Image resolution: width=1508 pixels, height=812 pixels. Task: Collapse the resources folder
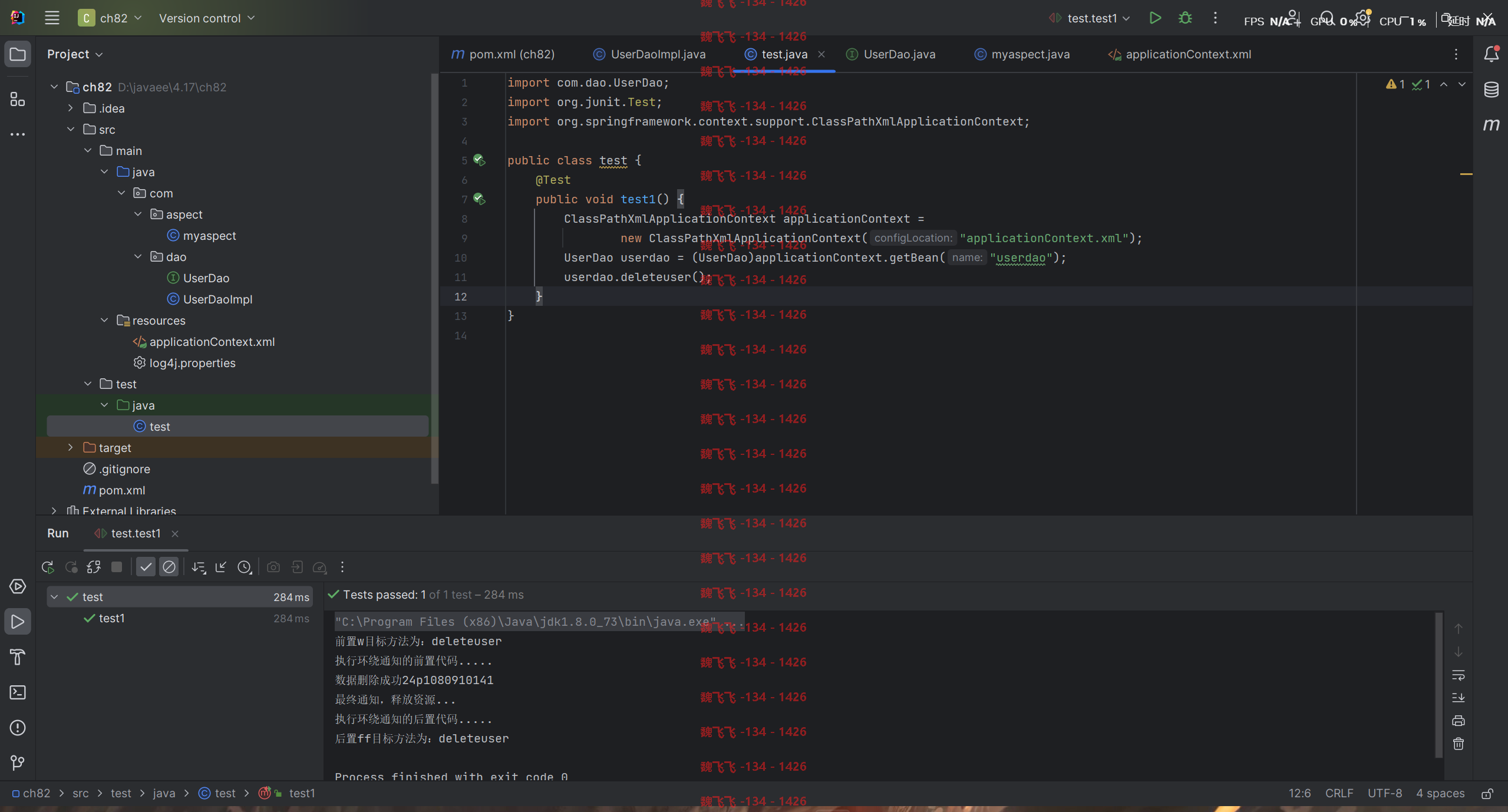[x=104, y=320]
